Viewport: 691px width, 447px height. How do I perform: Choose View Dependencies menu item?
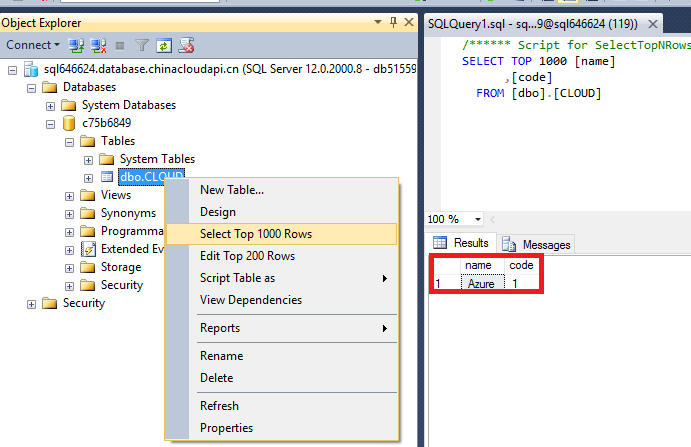click(x=282, y=300)
